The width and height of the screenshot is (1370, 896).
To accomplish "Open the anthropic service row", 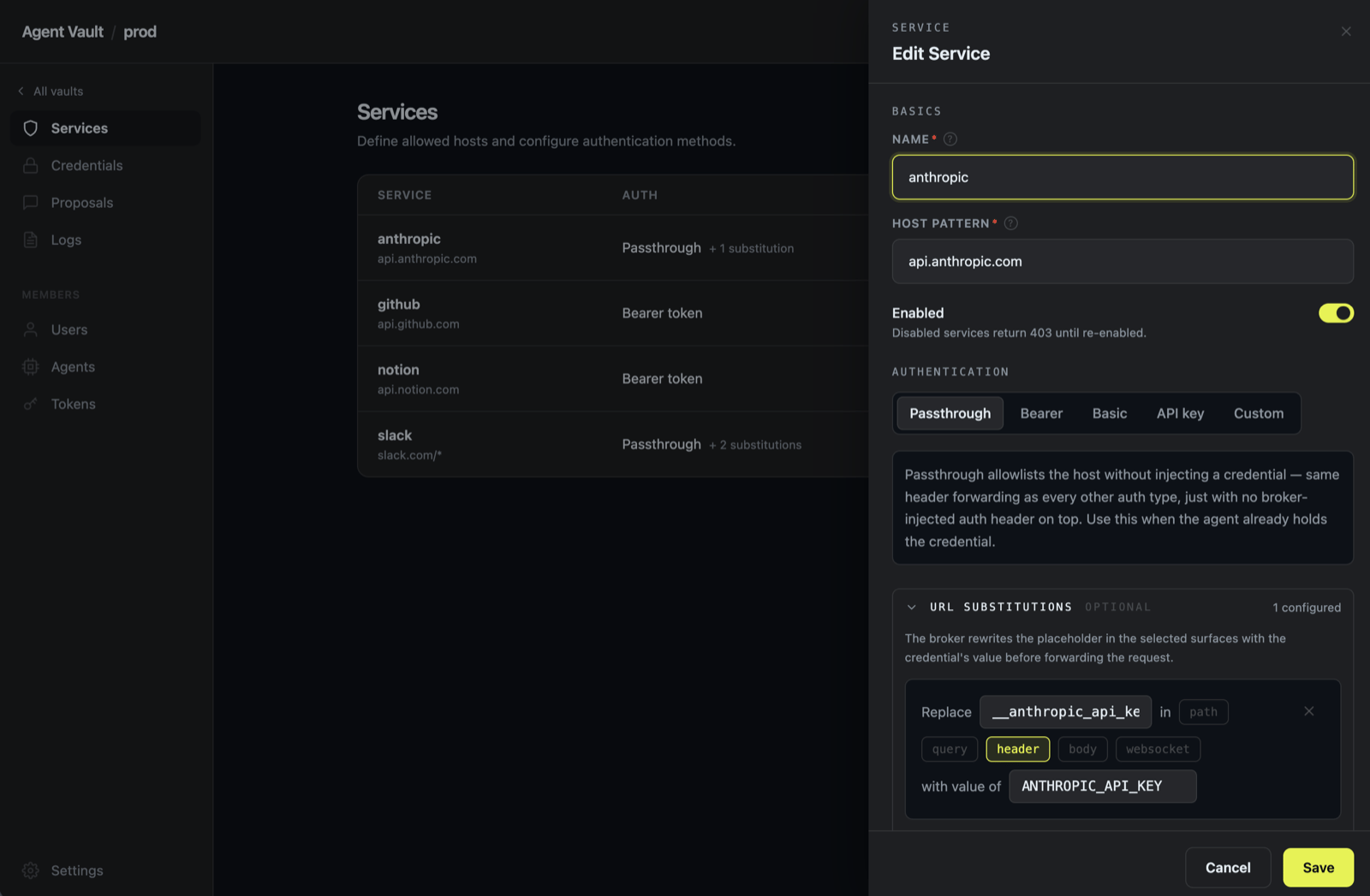I will (613, 247).
